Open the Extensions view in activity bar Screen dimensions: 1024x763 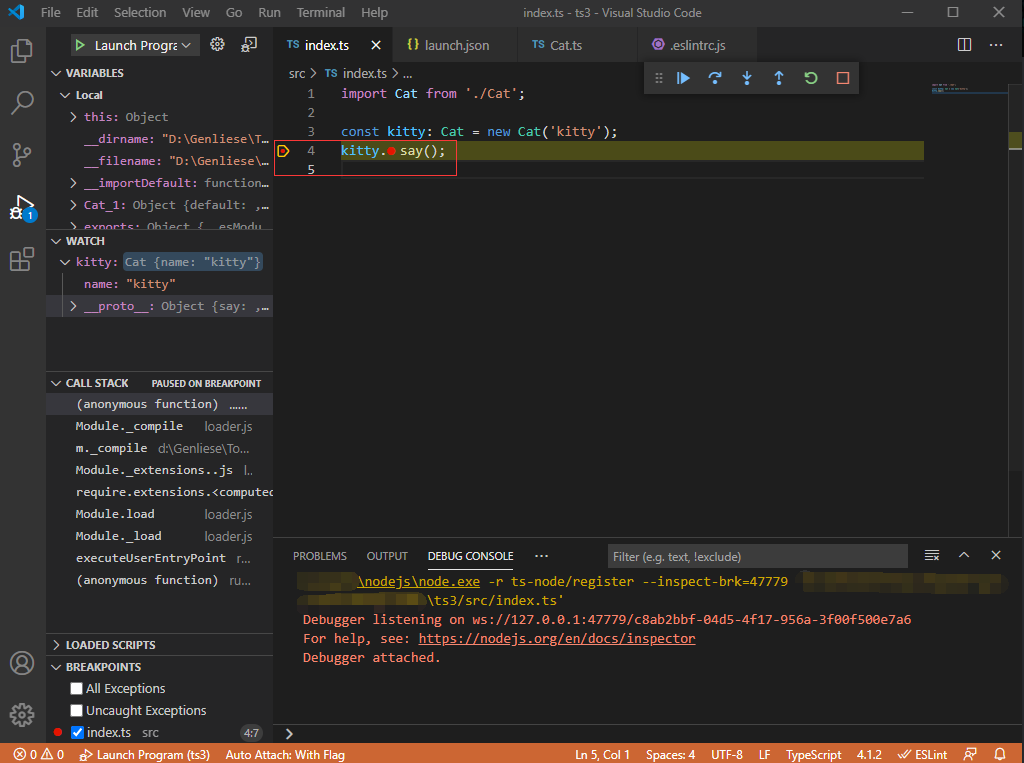(x=22, y=260)
